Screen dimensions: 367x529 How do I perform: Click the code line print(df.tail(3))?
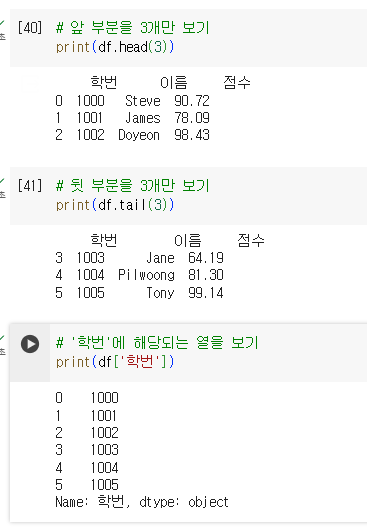point(115,205)
